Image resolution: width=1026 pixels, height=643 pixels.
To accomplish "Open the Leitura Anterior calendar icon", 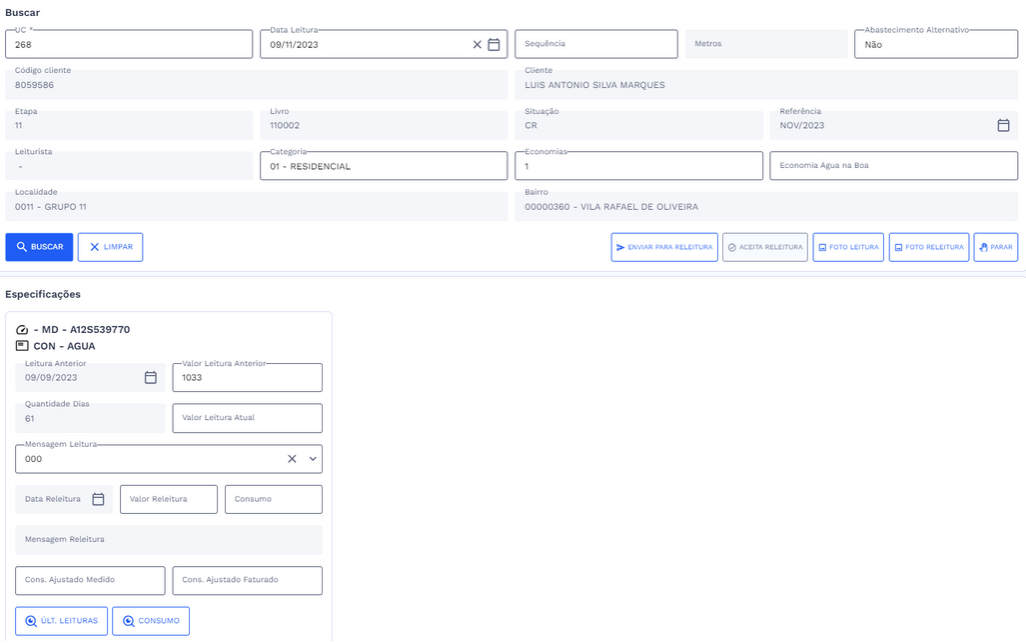I will 151,378.
